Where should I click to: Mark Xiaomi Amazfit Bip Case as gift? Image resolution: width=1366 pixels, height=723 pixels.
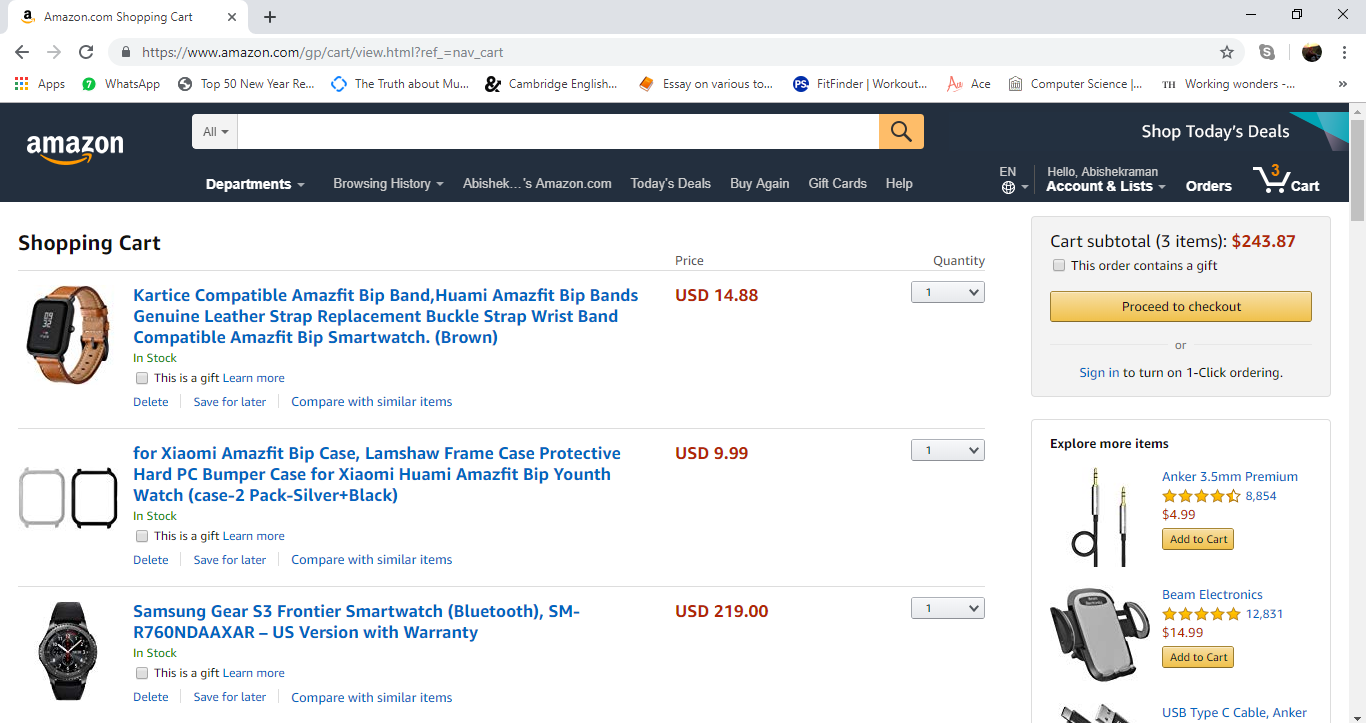point(142,536)
